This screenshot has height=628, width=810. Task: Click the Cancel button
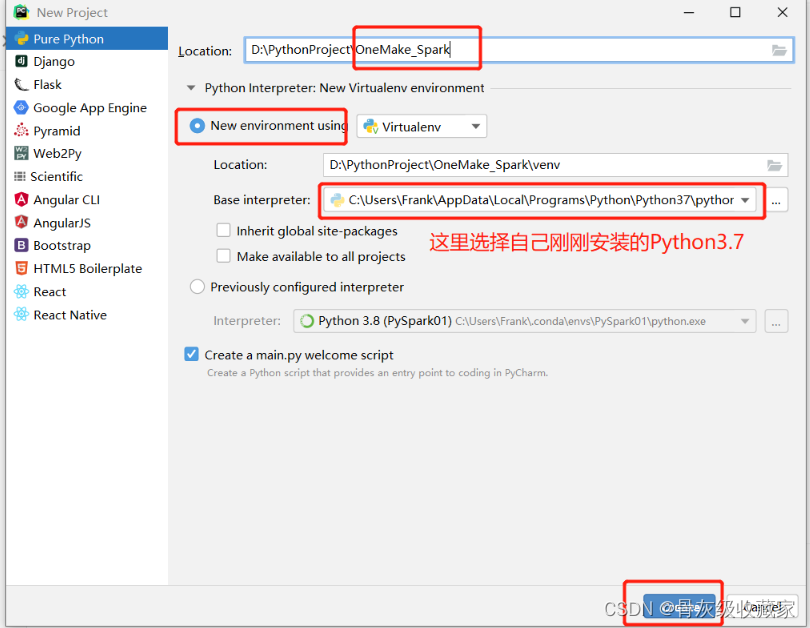tap(764, 606)
